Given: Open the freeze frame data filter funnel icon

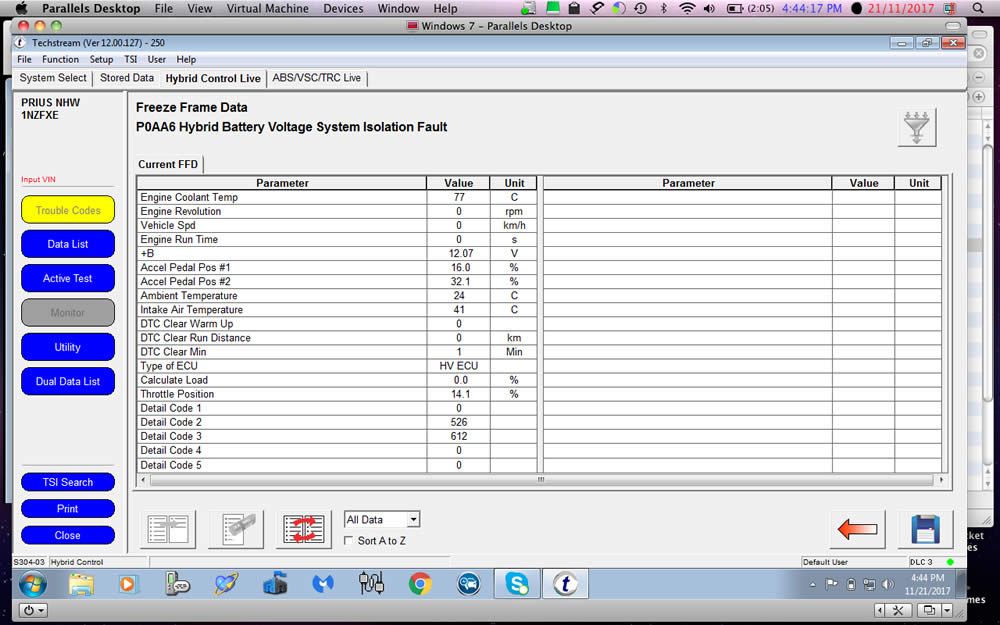Looking at the screenshot, I should [x=916, y=127].
